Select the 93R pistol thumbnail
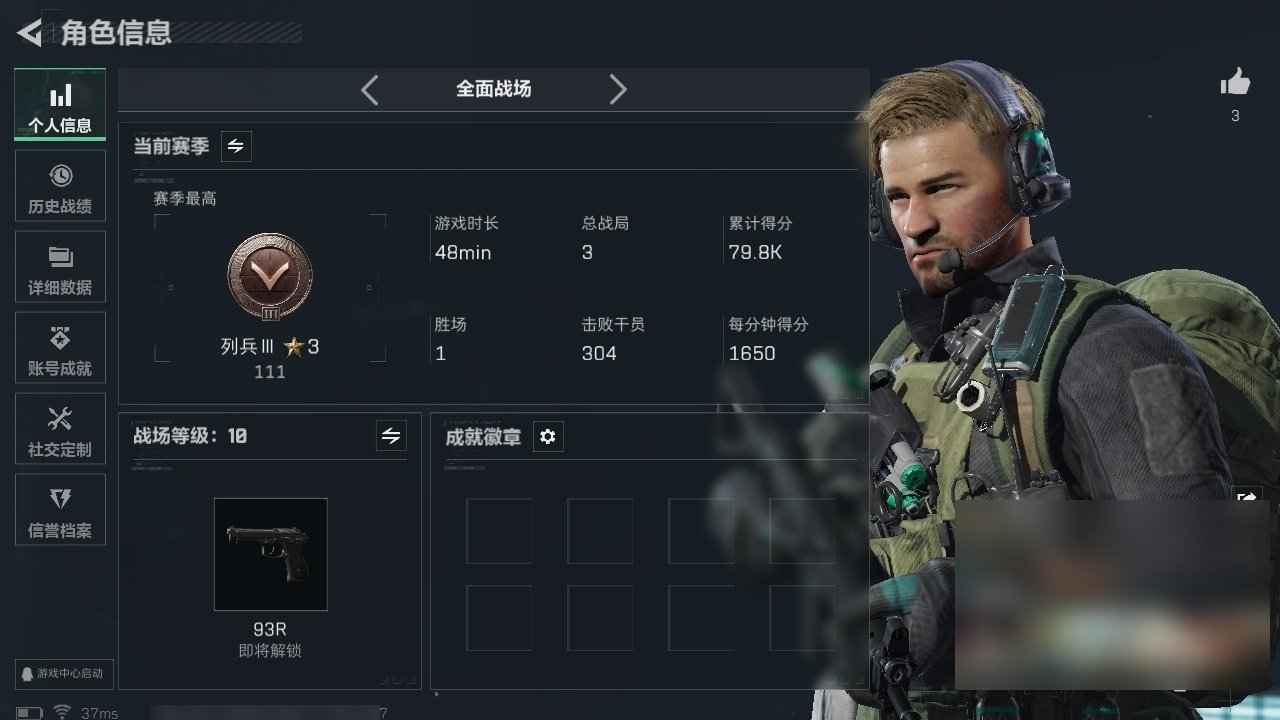1280x720 pixels. pyautogui.click(x=271, y=554)
